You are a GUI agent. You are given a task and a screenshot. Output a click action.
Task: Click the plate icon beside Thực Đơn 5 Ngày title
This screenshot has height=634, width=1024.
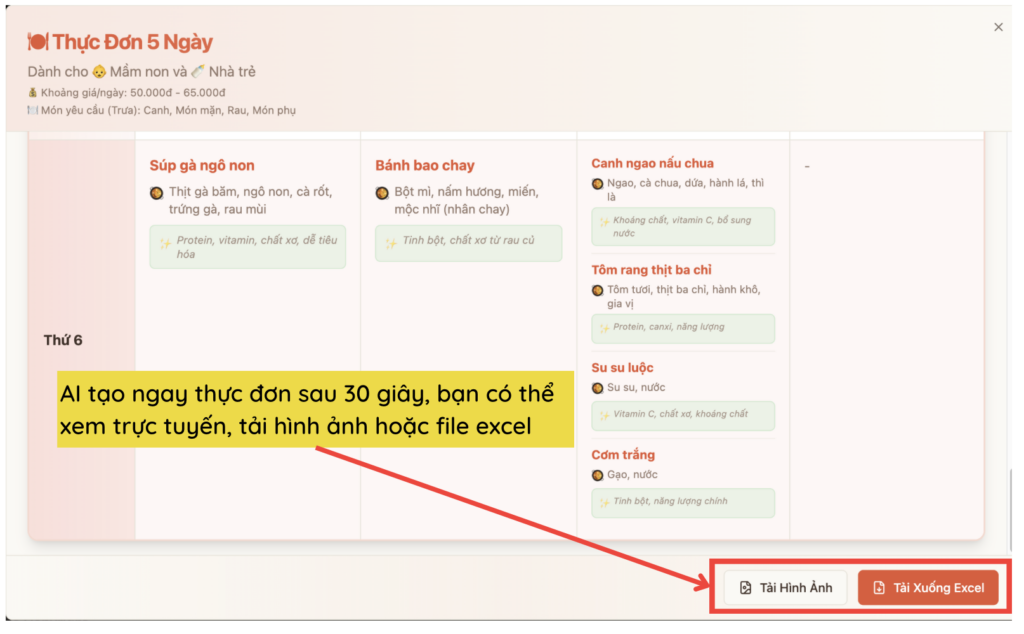37,42
